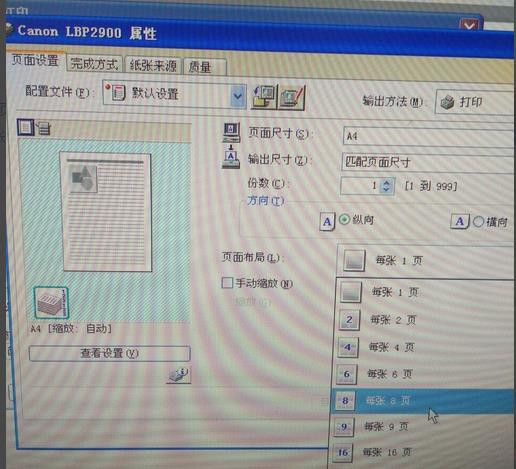The height and width of the screenshot is (469, 516).
Task: Click the add profile icon
Action: coord(264,97)
